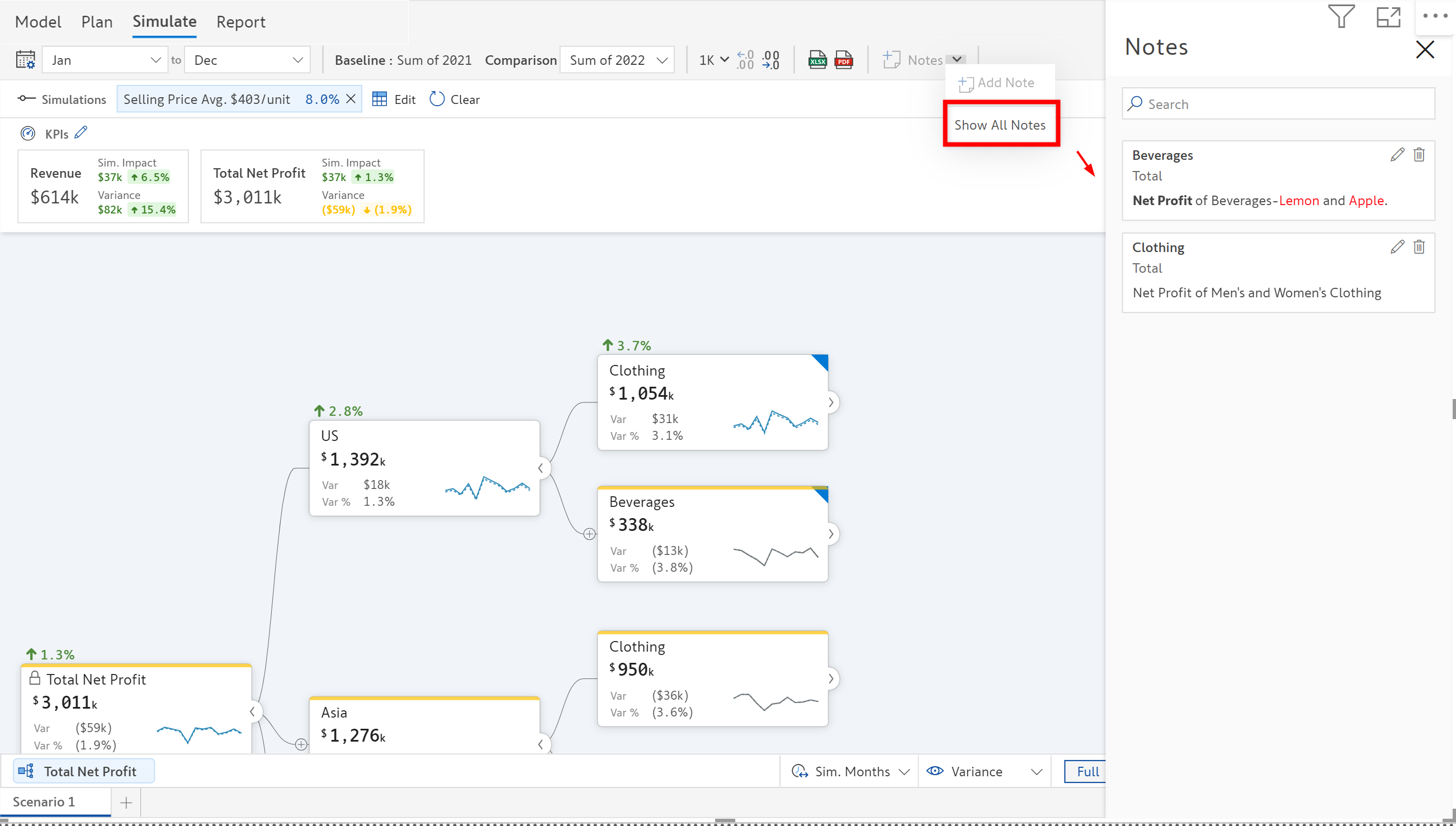
Task: Edit KPIs using the pencil icon
Action: coord(81,133)
